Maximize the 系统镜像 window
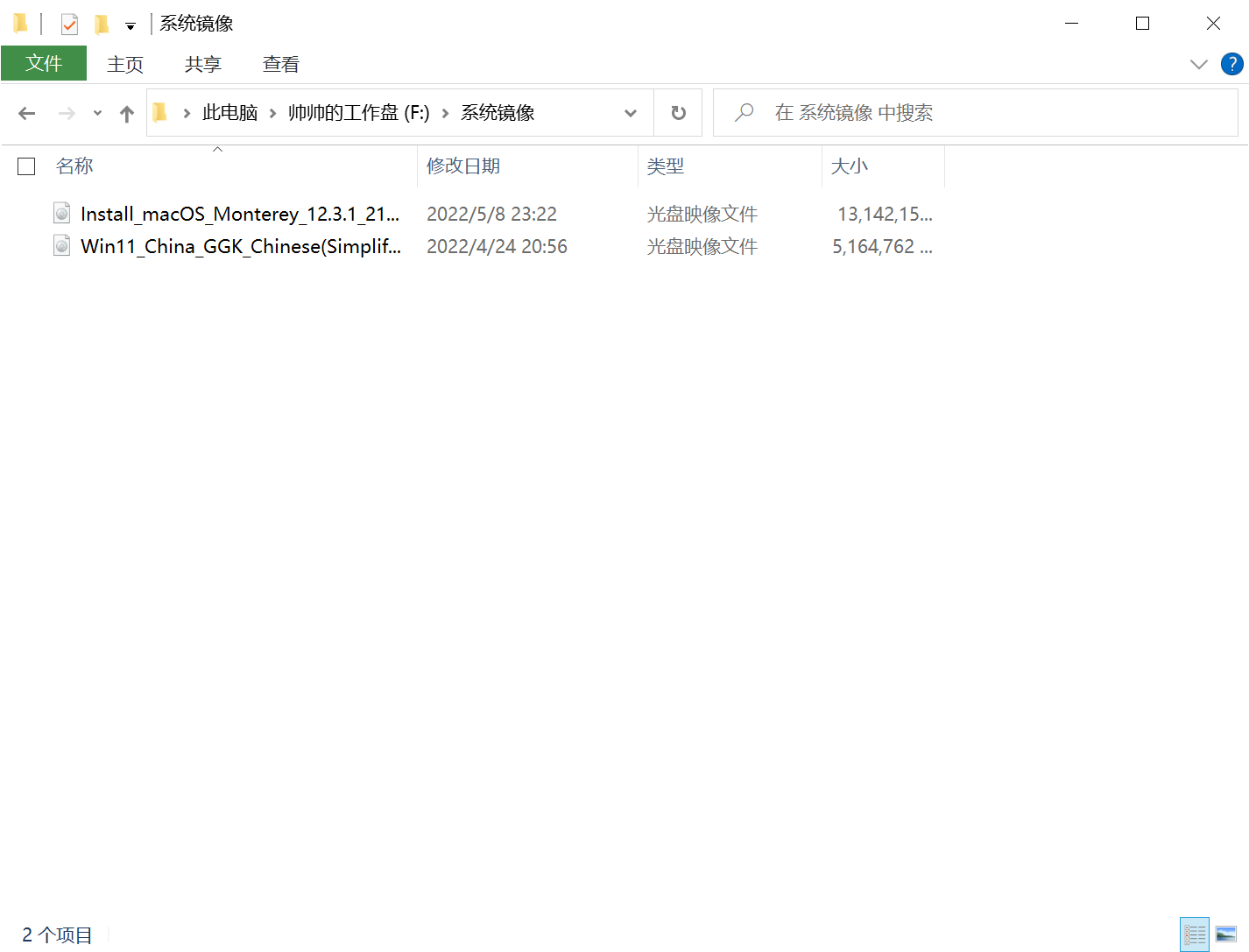The height and width of the screenshot is (952, 1249). pyautogui.click(x=1142, y=24)
